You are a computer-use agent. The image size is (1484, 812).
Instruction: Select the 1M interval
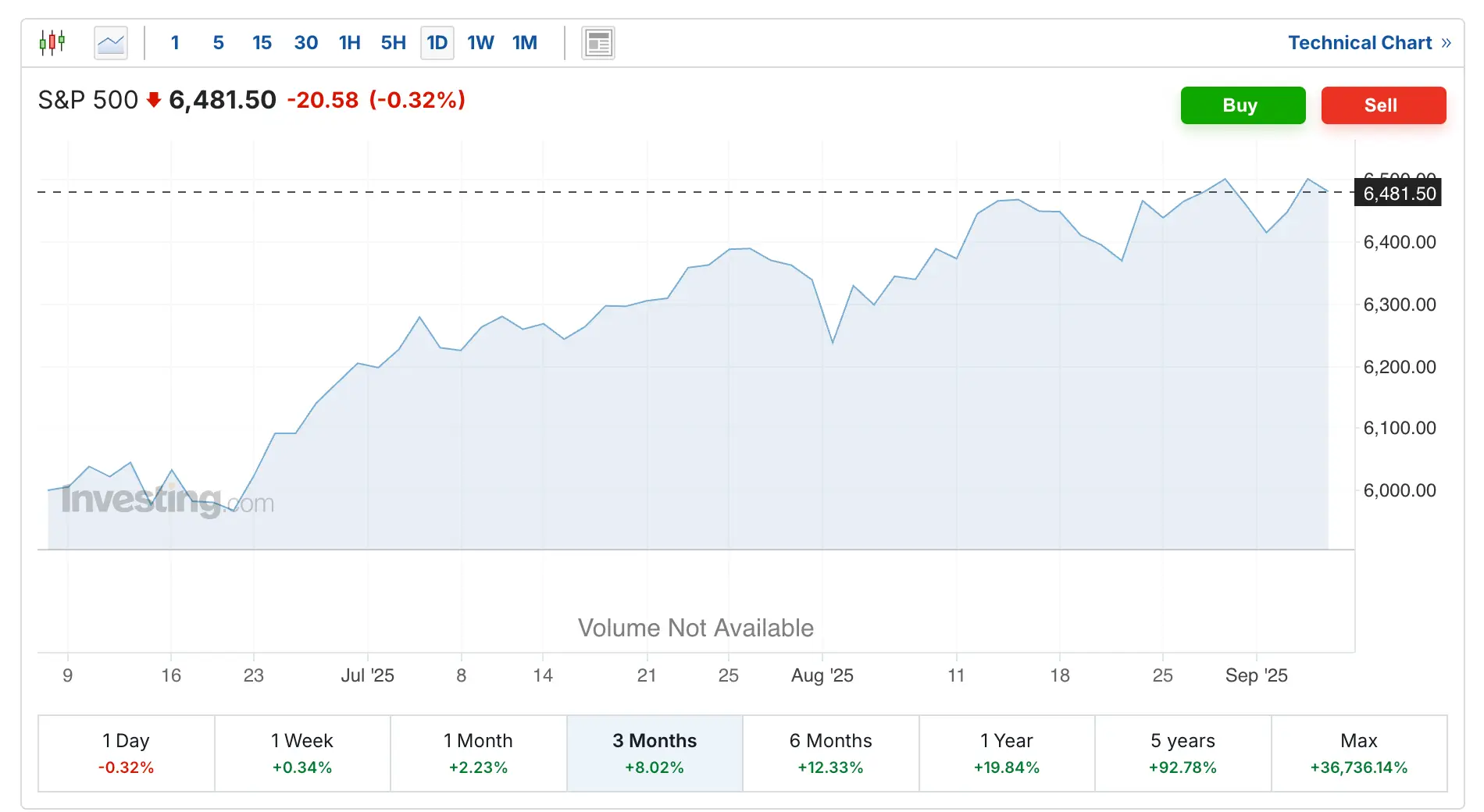[x=525, y=43]
